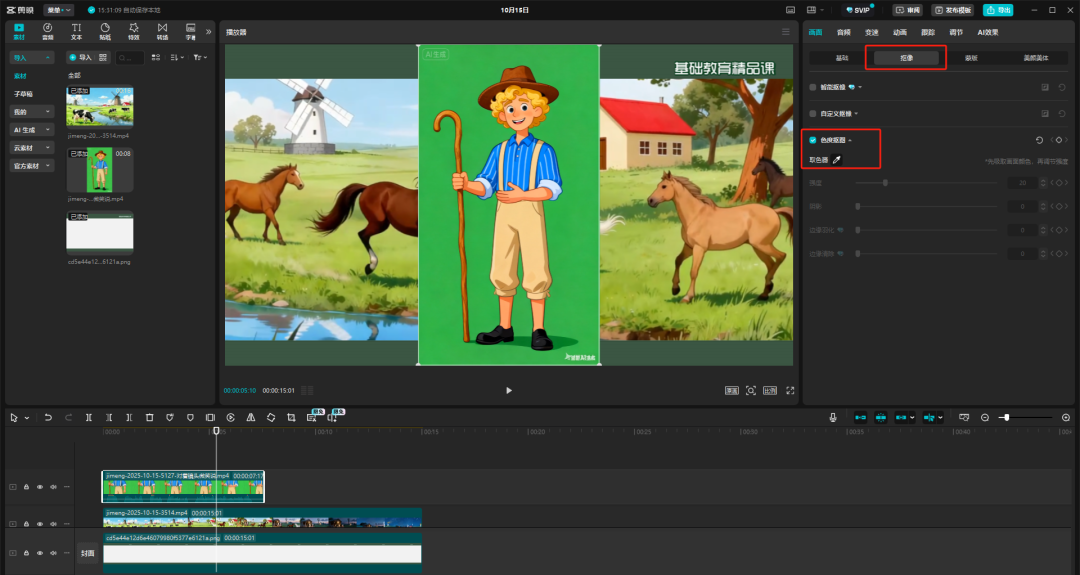The image size is (1080, 575).
Task: Select the green screen farmer video thumbnail
Action: click(99, 170)
